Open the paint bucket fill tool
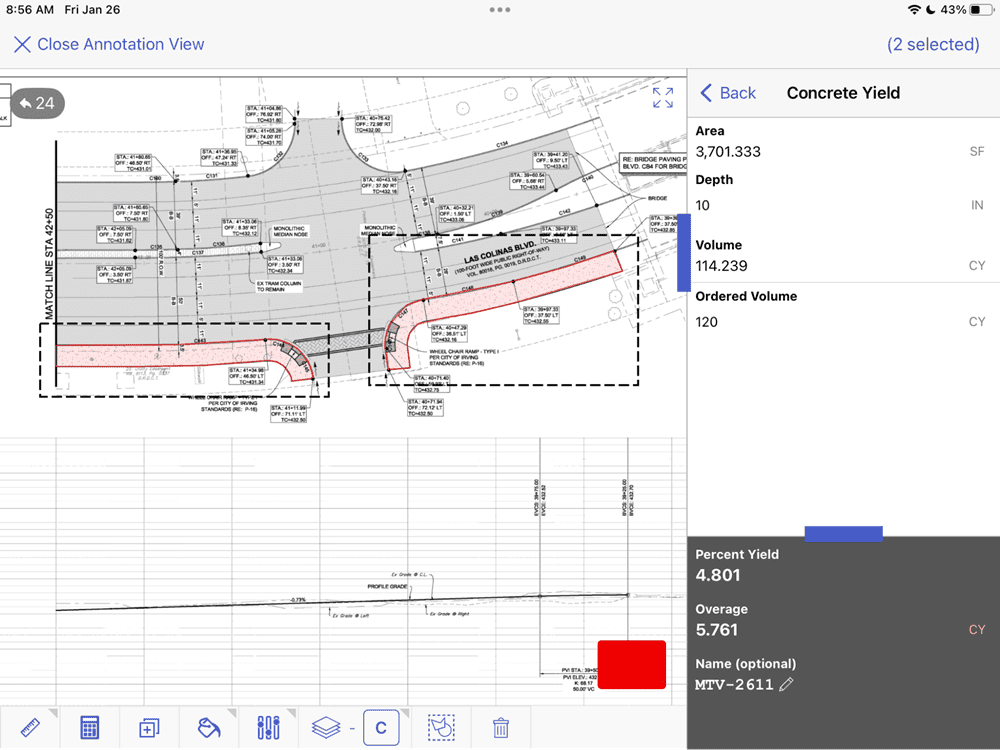This screenshot has width=1000, height=750. (x=209, y=727)
